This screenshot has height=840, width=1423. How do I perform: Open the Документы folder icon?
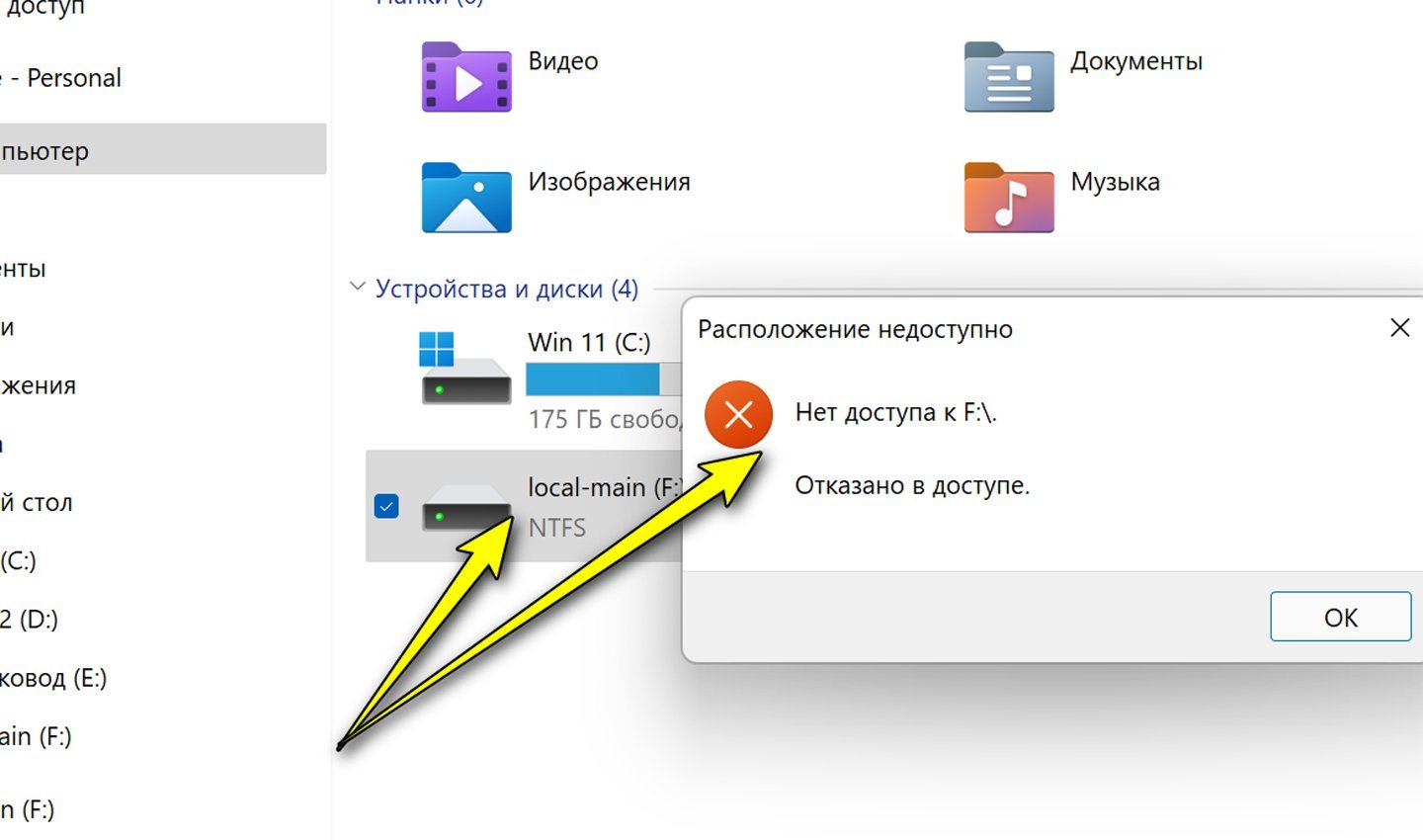pyautogui.click(x=1009, y=77)
